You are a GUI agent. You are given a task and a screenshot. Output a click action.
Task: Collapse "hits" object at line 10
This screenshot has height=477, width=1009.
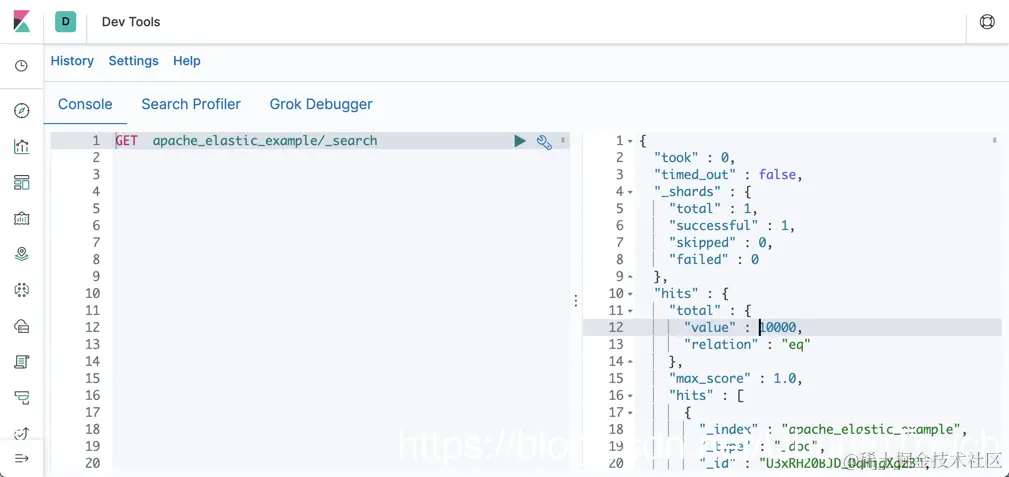coord(631,294)
